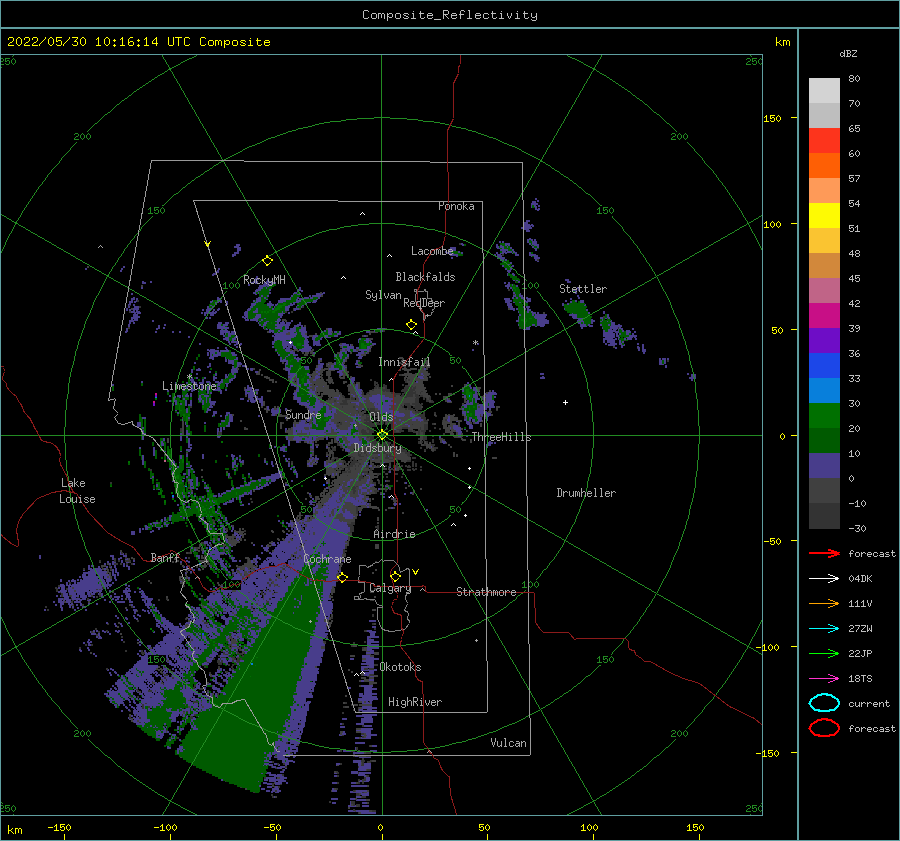Click the yellow diamond marker near Cochrane

[x=342, y=577]
